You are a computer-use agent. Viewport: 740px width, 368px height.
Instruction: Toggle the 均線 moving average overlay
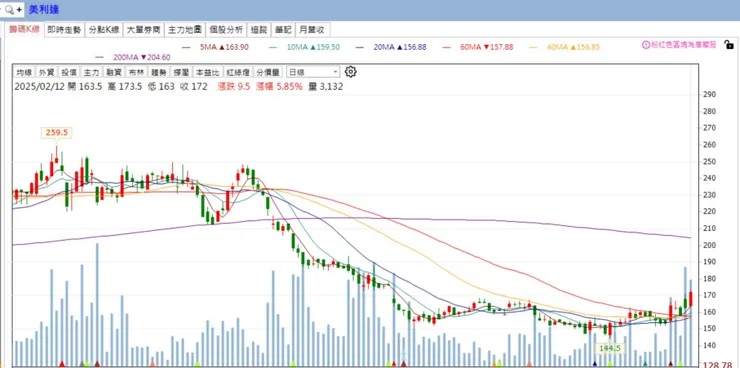tap(24, 72)
